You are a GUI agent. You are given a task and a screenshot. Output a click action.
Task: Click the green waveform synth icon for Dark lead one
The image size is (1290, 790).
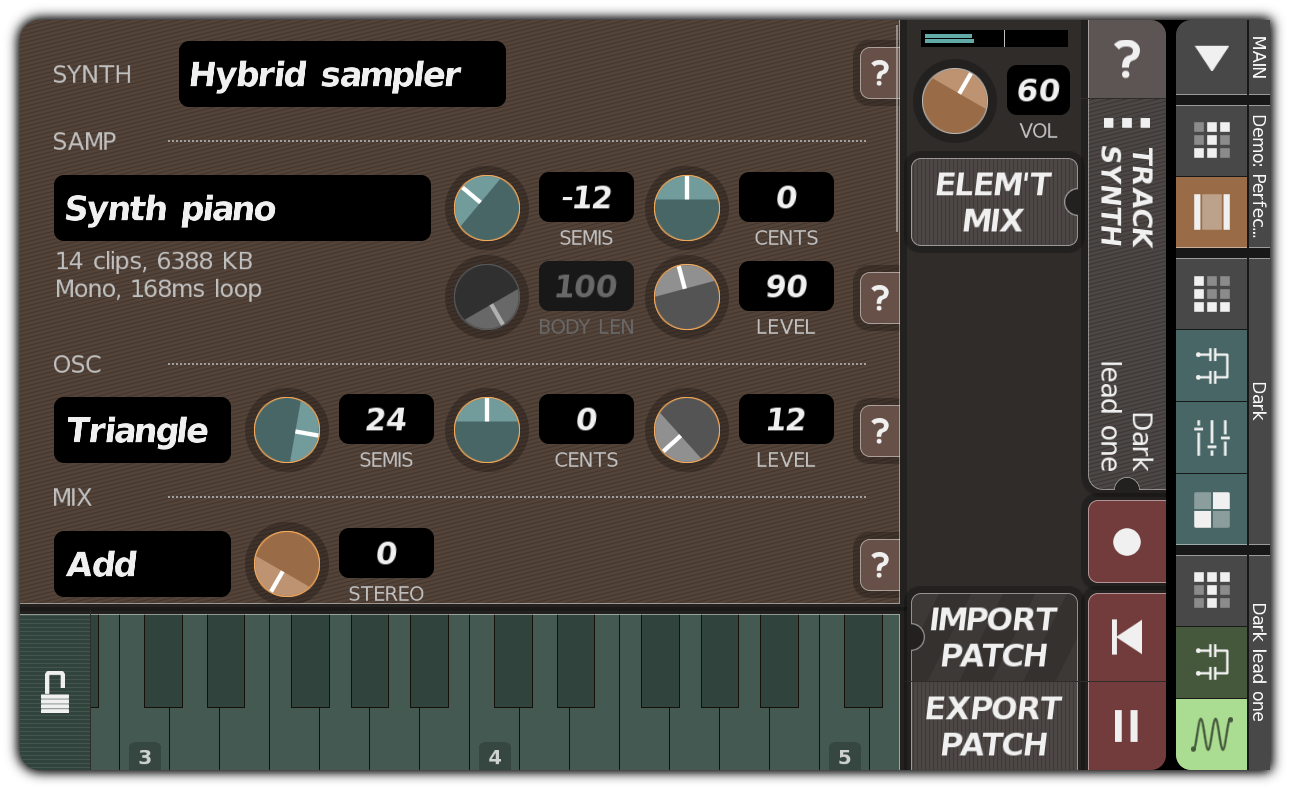click(1212, 735)
